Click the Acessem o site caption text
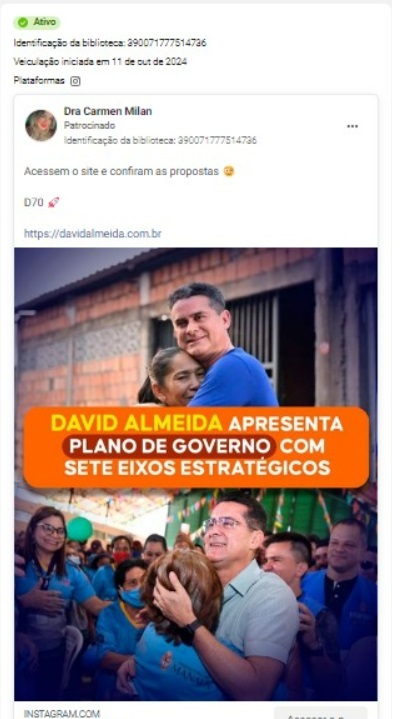 tap(121, 171)
